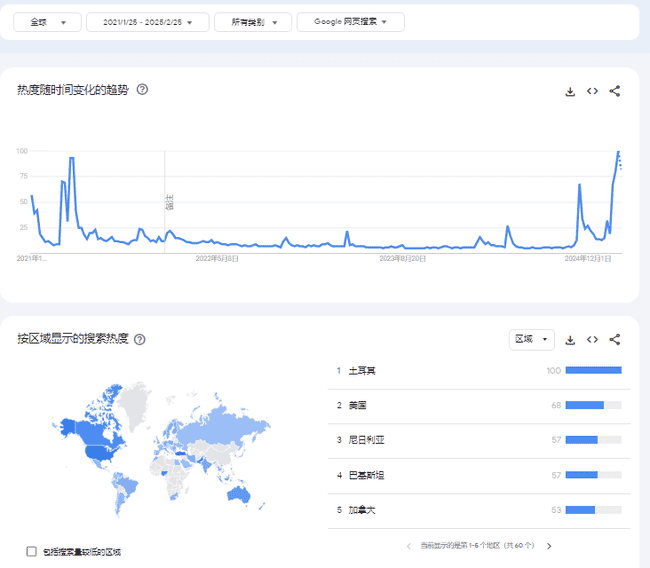Screen dimensions: 650x568
Task: Open the 全球 region dropdown
Action: coord(47,22)
